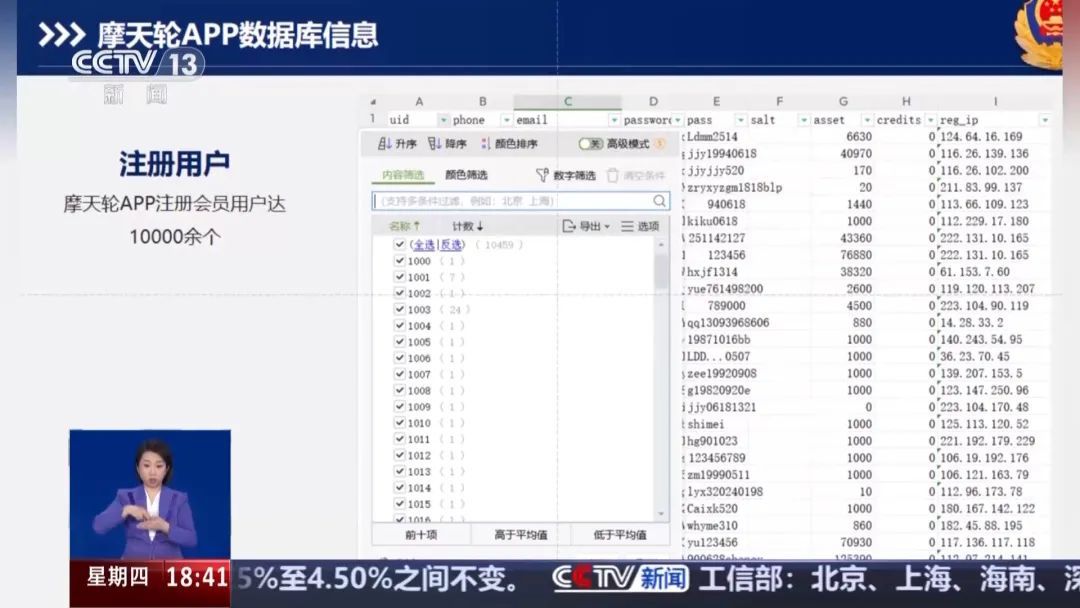Select the color sort (颜色排序) icon
Image resolution: width=1080 pixels, height=608 pixels.
click(x=485, y=144)
